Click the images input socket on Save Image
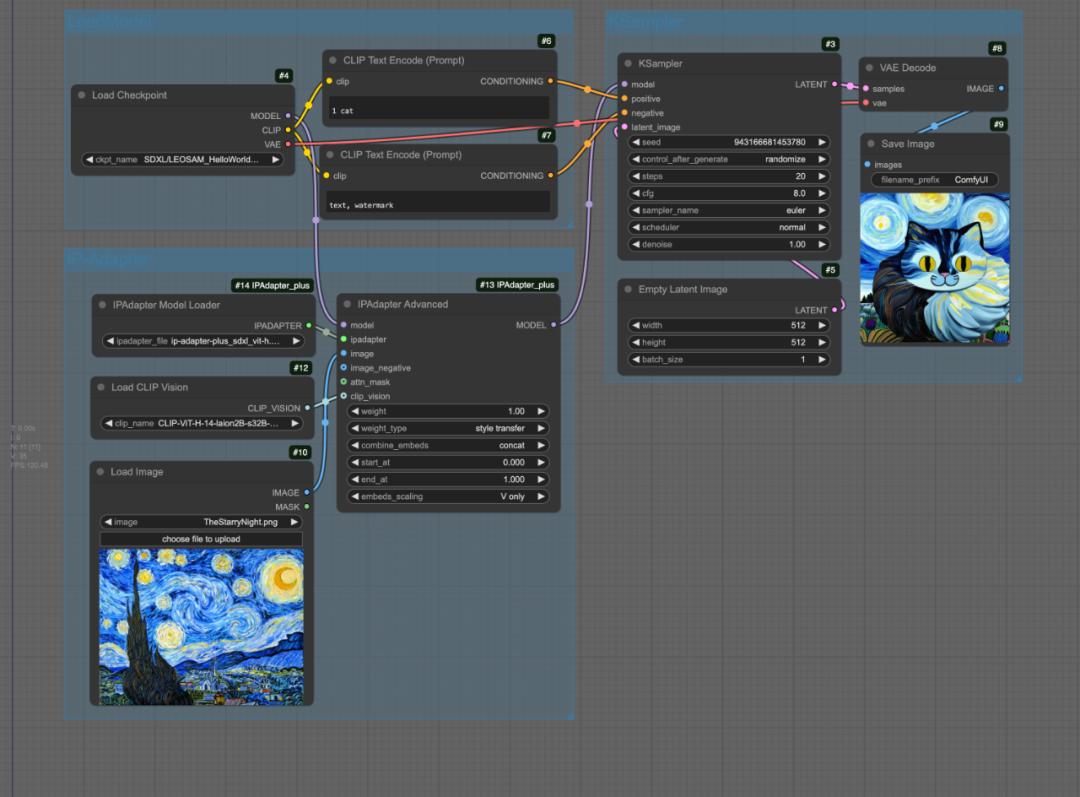1080x797 pixels. 867,165
